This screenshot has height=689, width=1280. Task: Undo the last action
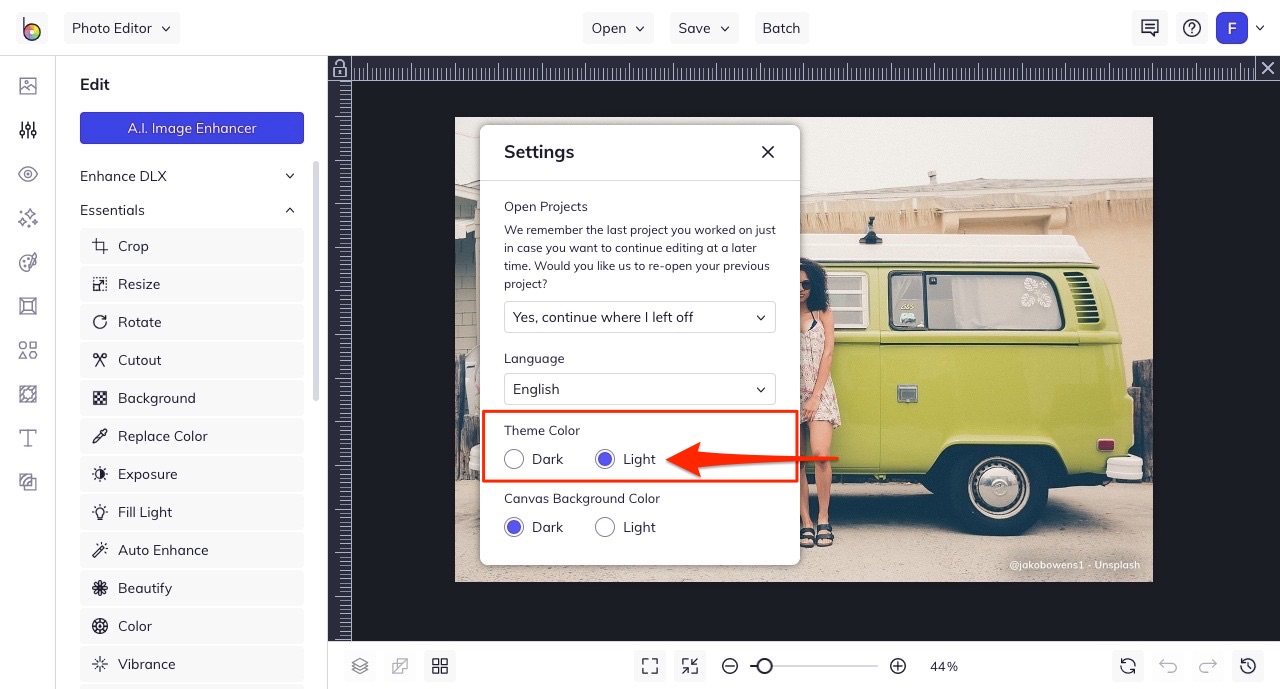click(x=1168, y=666)
